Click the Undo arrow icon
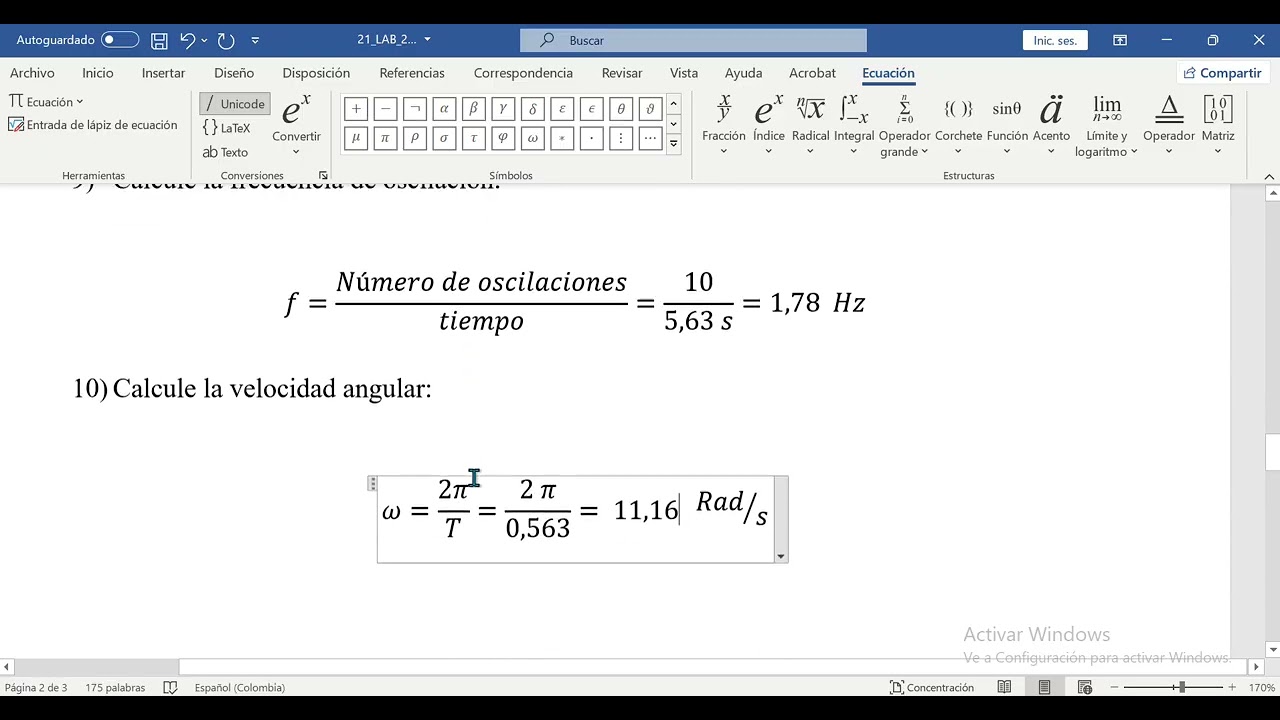The image size is (1280, 720). pyautogui.click(x=187, y=40)
